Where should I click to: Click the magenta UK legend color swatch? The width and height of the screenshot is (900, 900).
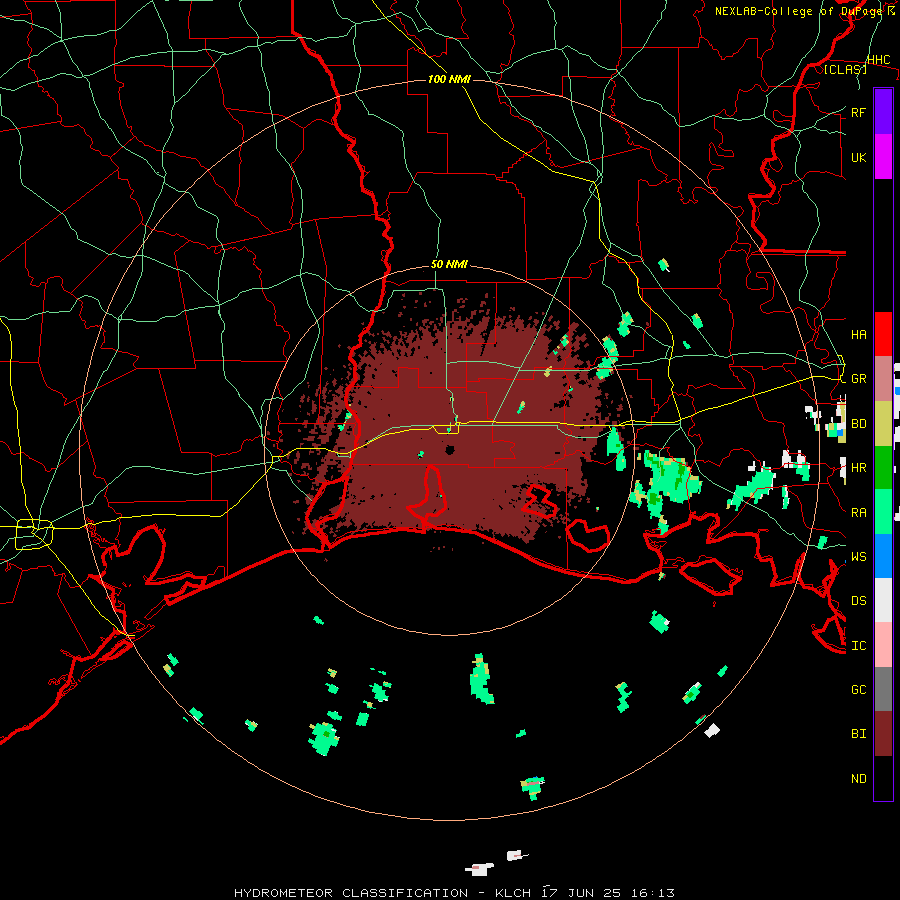pos(883,156)
